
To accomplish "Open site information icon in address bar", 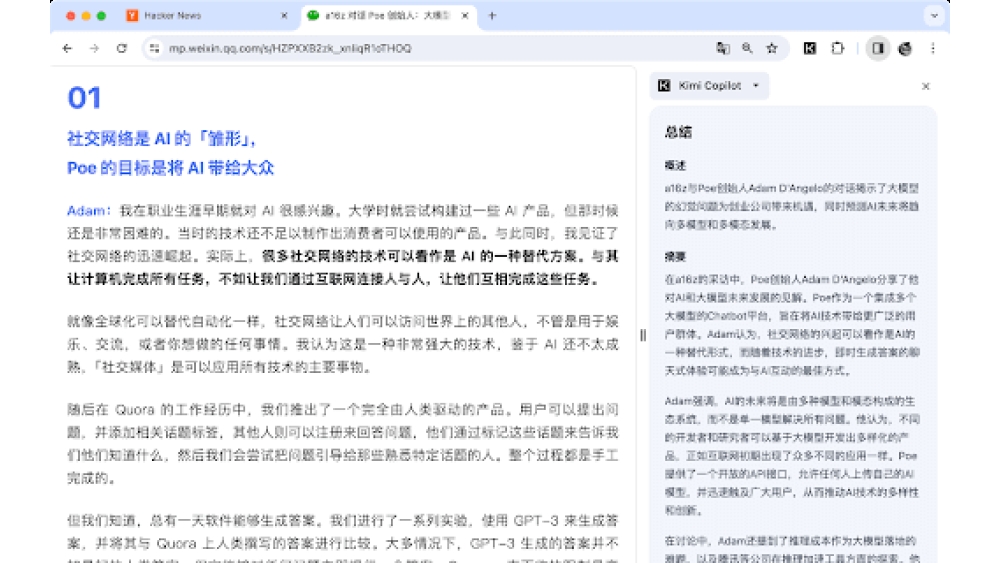I will click(x=154, y=48).
